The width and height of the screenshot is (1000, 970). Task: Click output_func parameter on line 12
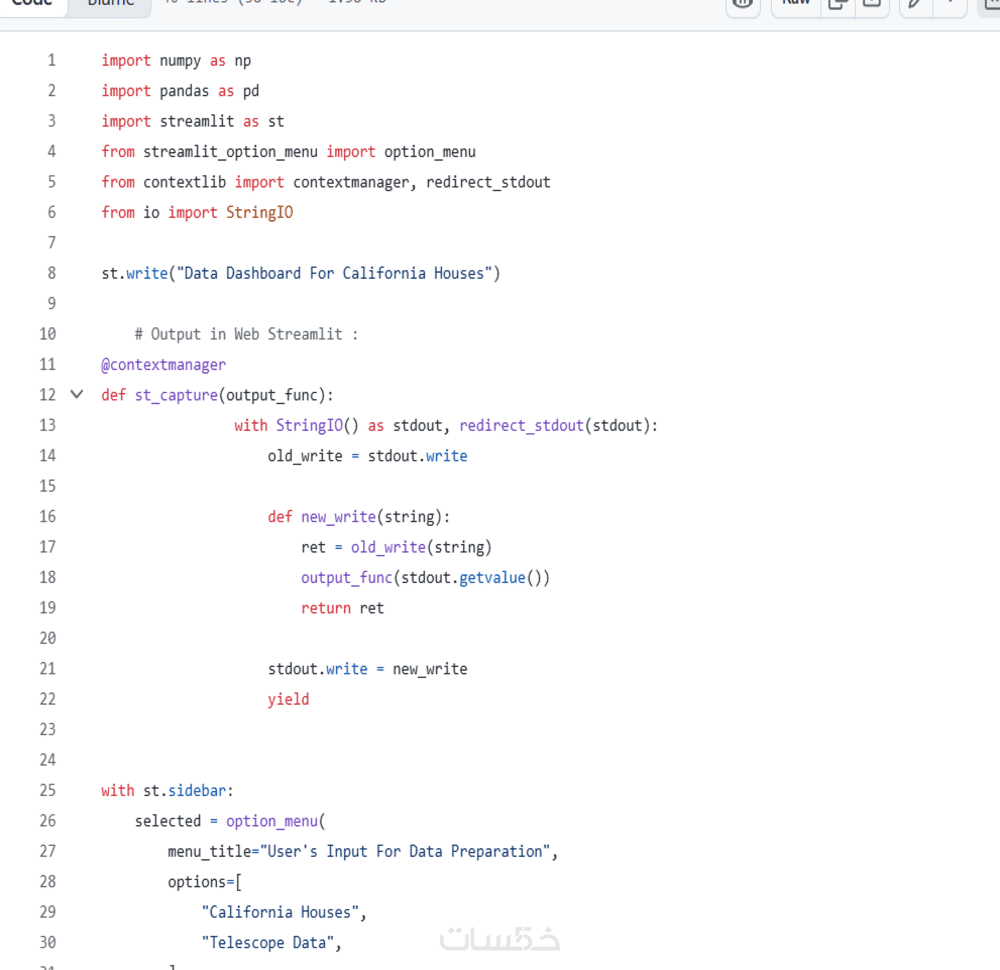(272, 395)
